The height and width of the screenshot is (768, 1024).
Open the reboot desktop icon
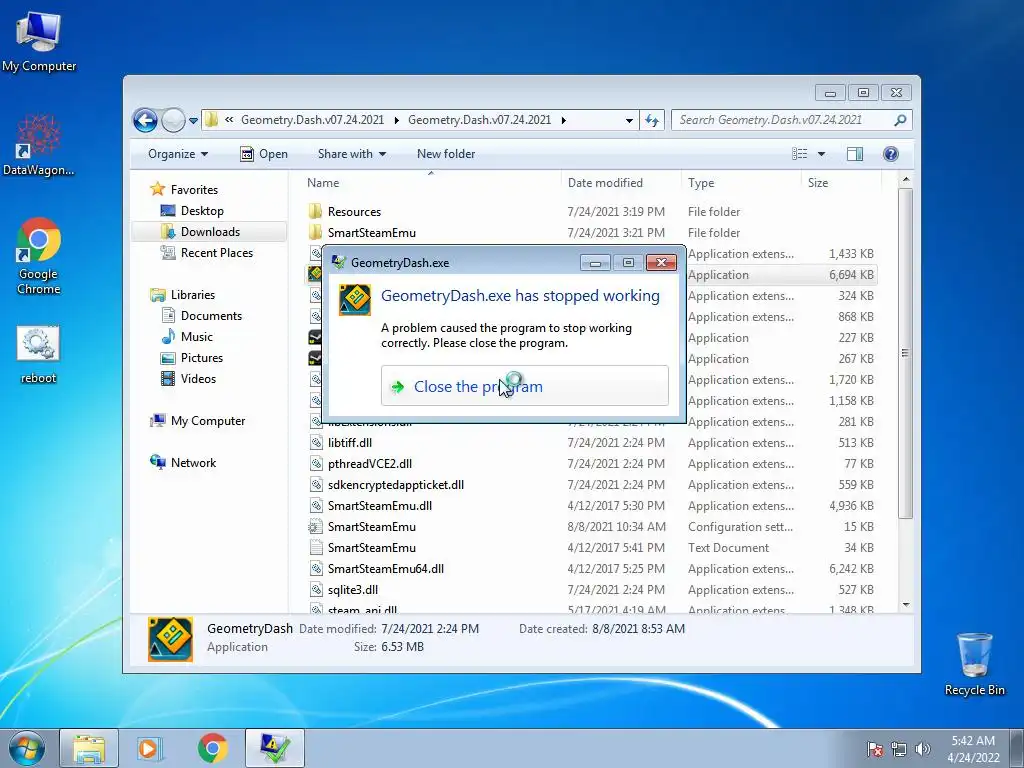tap(39, 355)
